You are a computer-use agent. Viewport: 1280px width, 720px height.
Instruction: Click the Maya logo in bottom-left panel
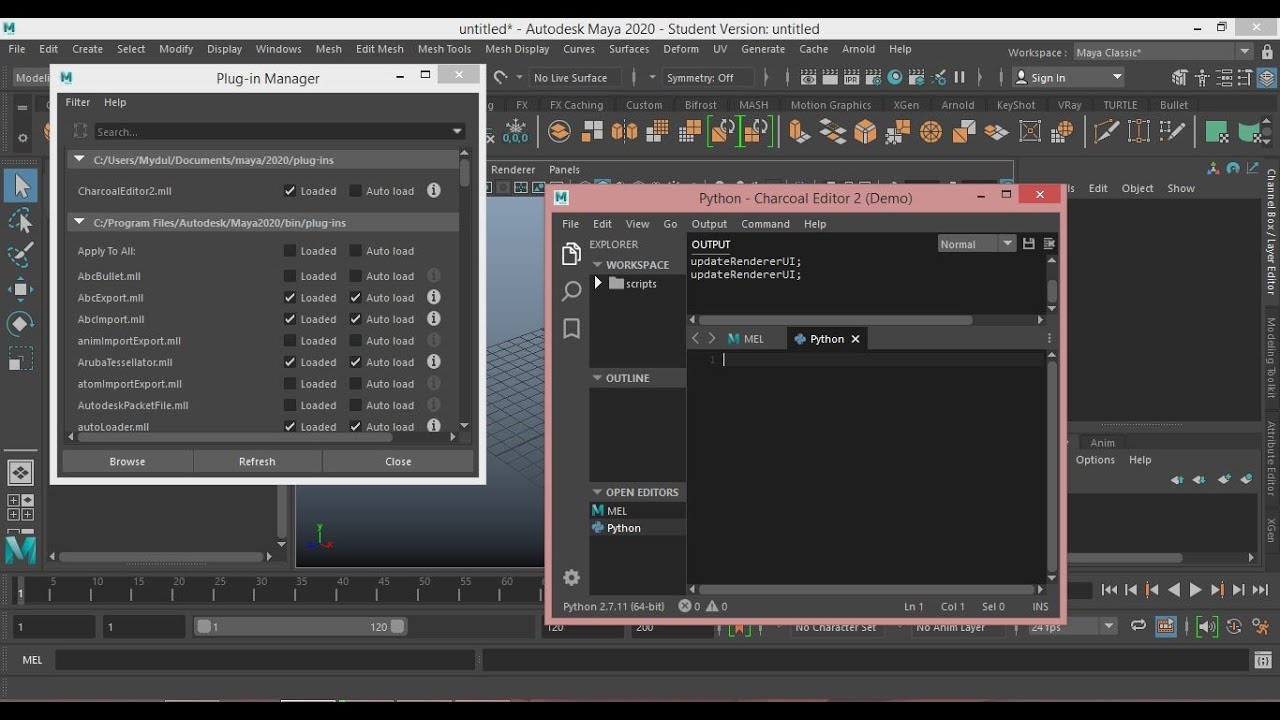(21, 549)
